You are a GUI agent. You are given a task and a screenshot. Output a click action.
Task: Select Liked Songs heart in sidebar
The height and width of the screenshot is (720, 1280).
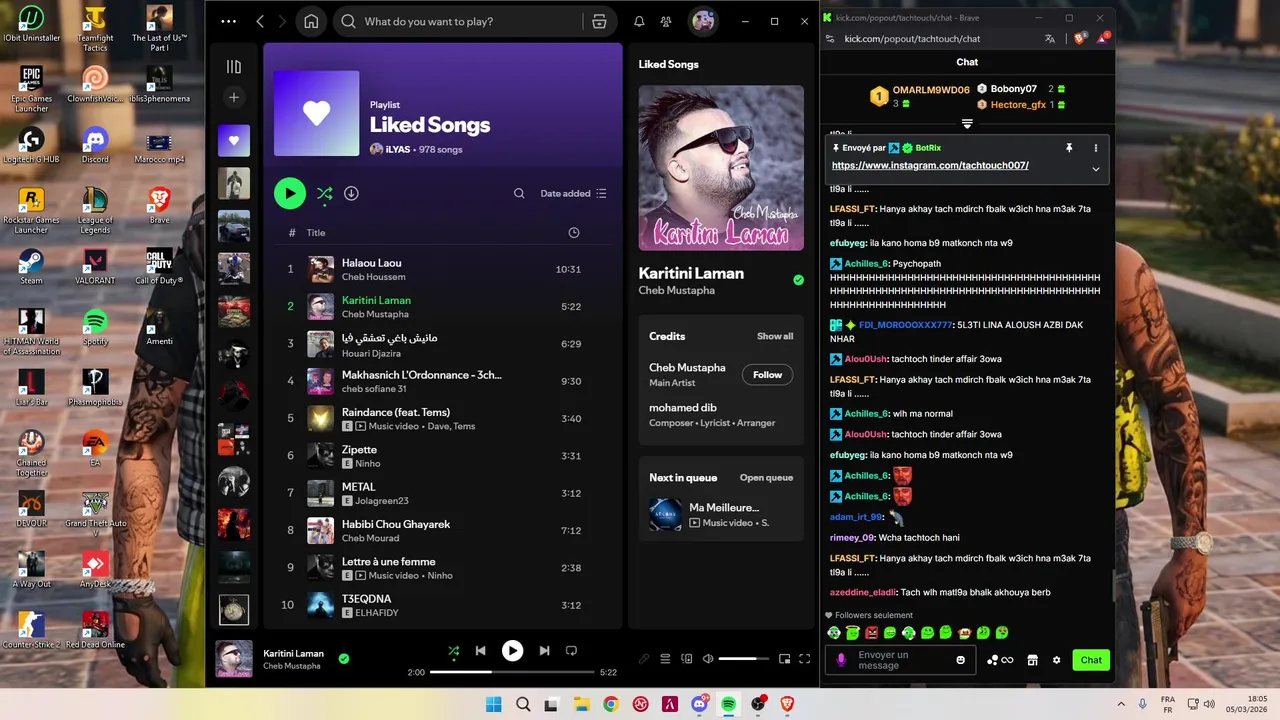tap(234, 141)
